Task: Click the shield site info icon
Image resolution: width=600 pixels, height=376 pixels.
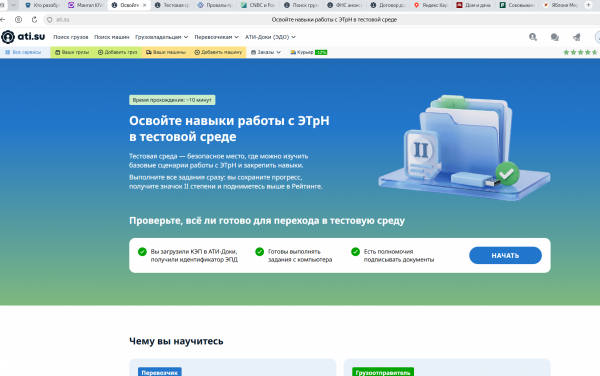Action: [49, 20]
